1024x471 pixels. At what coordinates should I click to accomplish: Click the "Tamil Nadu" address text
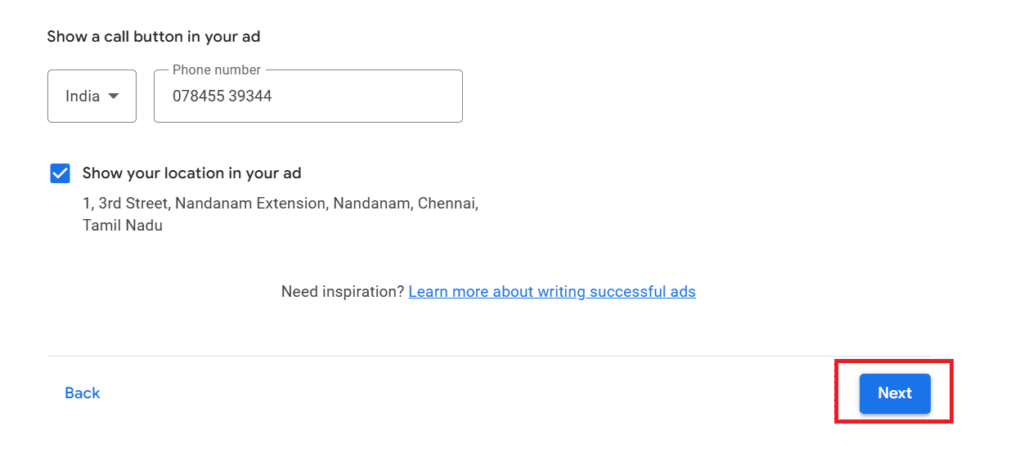click(123, 226)
